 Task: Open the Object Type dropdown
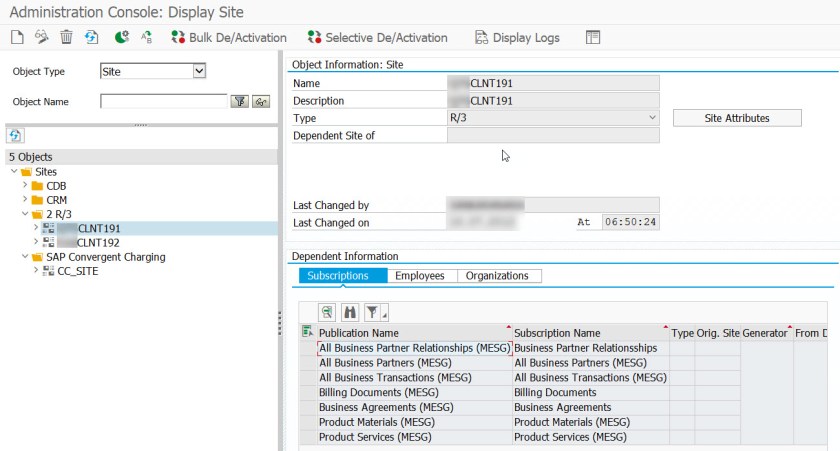[199, 71]
